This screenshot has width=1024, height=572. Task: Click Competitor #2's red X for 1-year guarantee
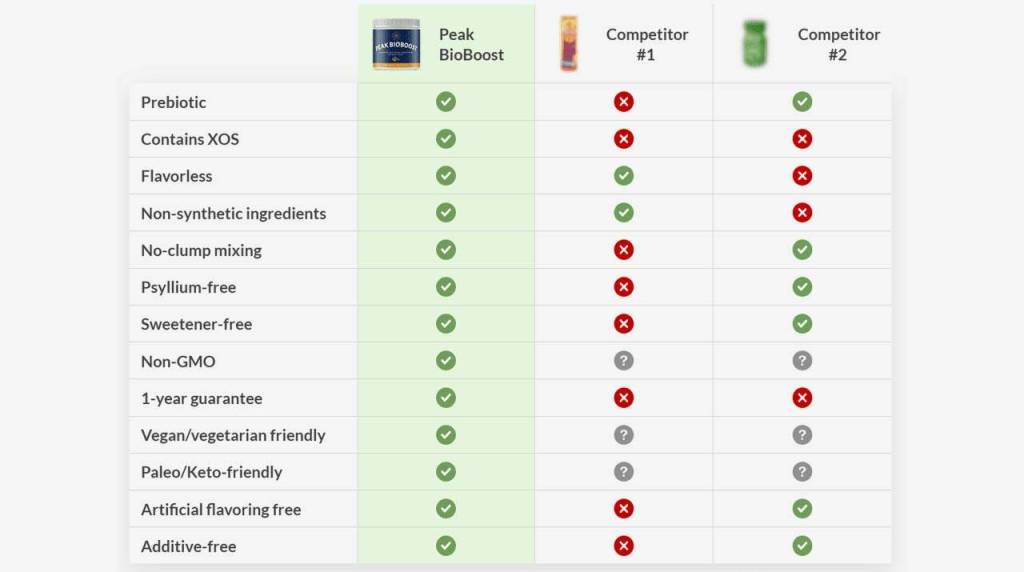click(802, 398)
